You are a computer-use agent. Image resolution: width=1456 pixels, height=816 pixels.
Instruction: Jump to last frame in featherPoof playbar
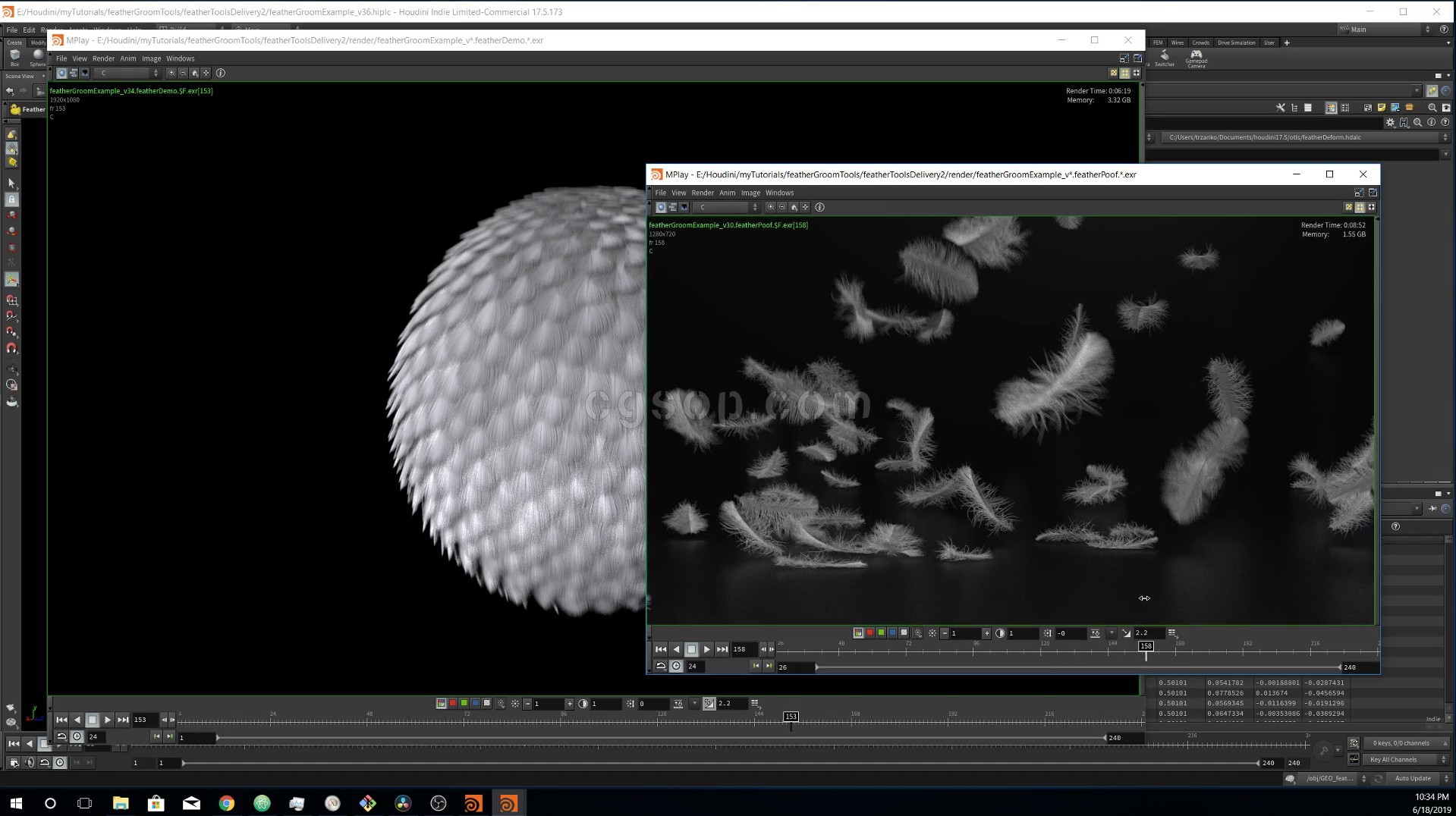pyautogui.click(x=722, y=649)
